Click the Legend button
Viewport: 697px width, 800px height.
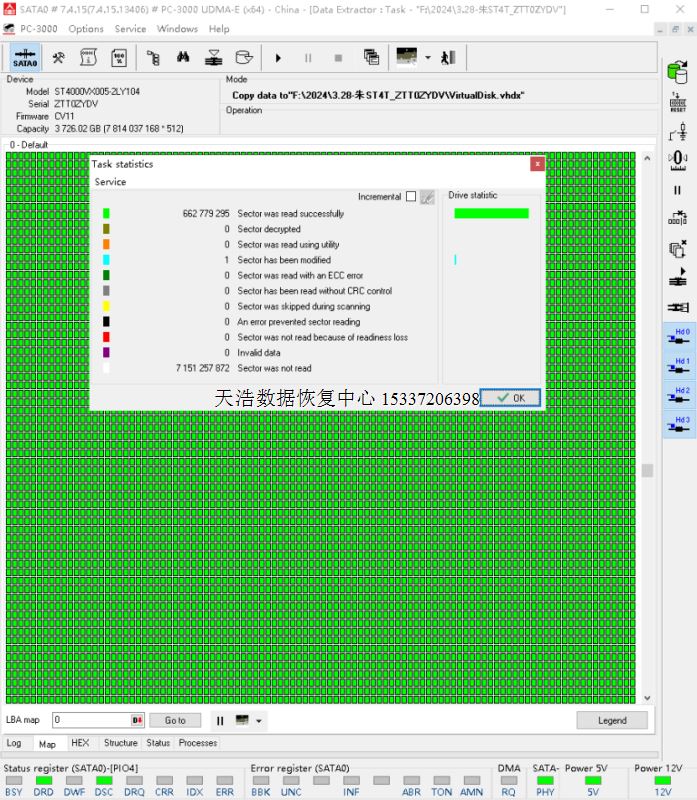(x=612, y=720)
